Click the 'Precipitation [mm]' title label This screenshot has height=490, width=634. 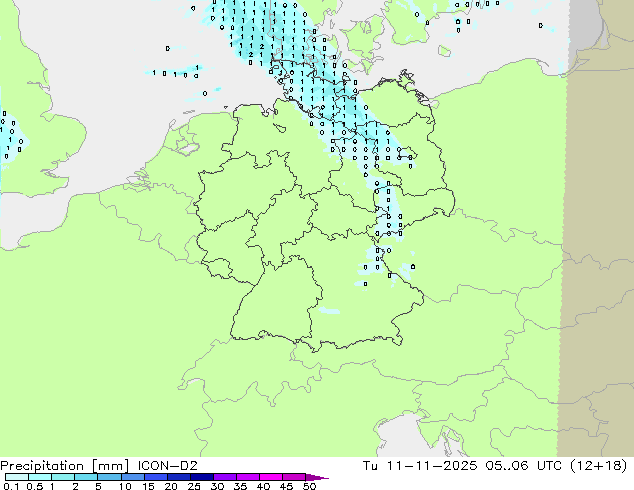coord(65,466)
